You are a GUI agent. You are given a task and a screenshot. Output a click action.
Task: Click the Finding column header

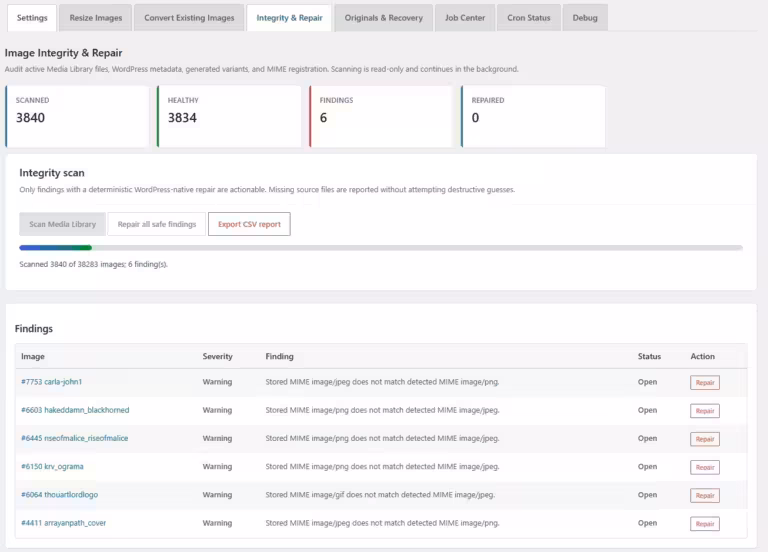pyautogui.click(x=279, y=356)
